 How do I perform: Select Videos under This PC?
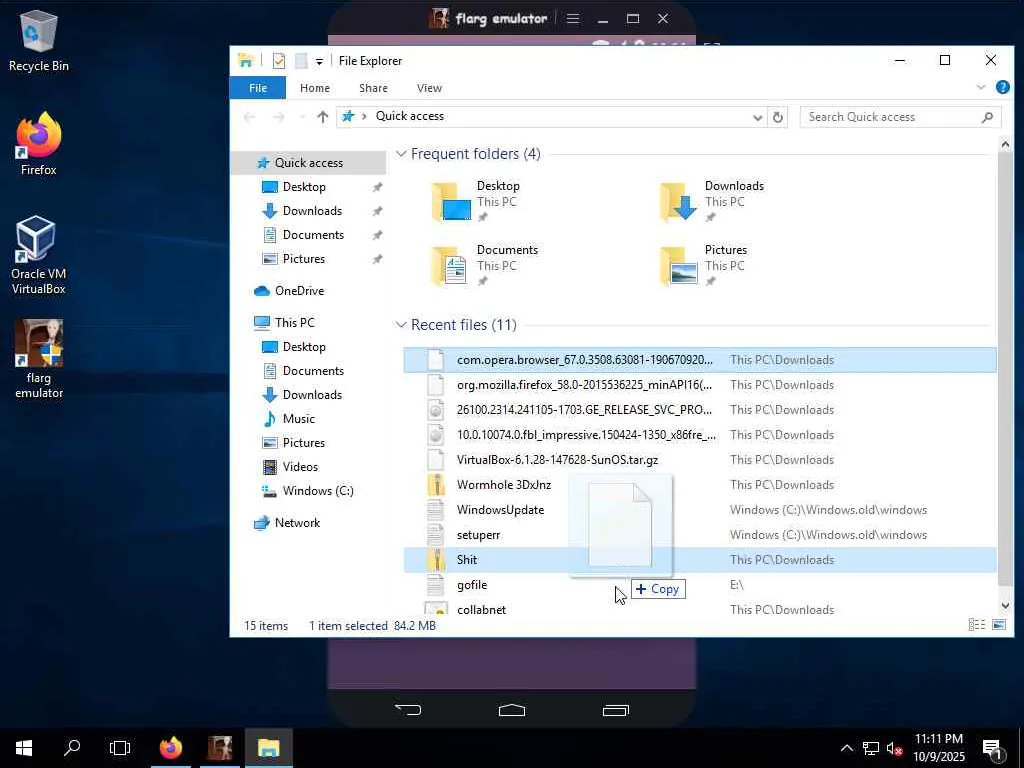click(x=300, y=467)
